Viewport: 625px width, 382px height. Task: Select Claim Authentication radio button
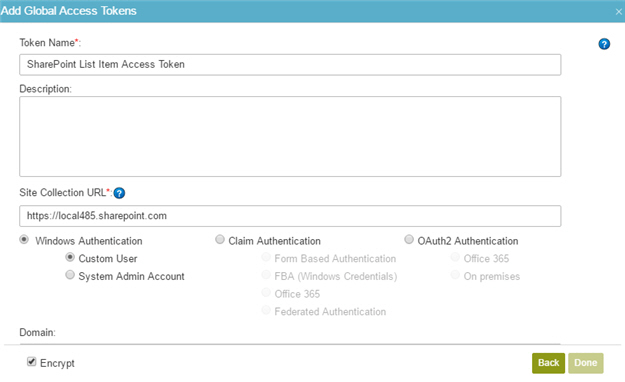(220, 239)
